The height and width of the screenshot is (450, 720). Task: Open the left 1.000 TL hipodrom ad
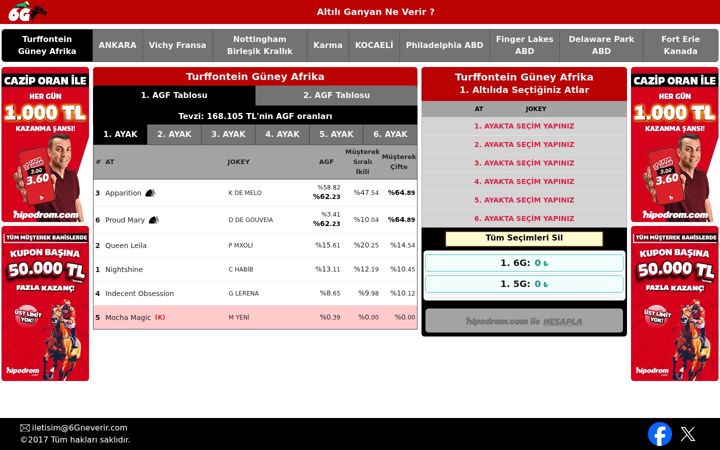[x=45, y=145]
